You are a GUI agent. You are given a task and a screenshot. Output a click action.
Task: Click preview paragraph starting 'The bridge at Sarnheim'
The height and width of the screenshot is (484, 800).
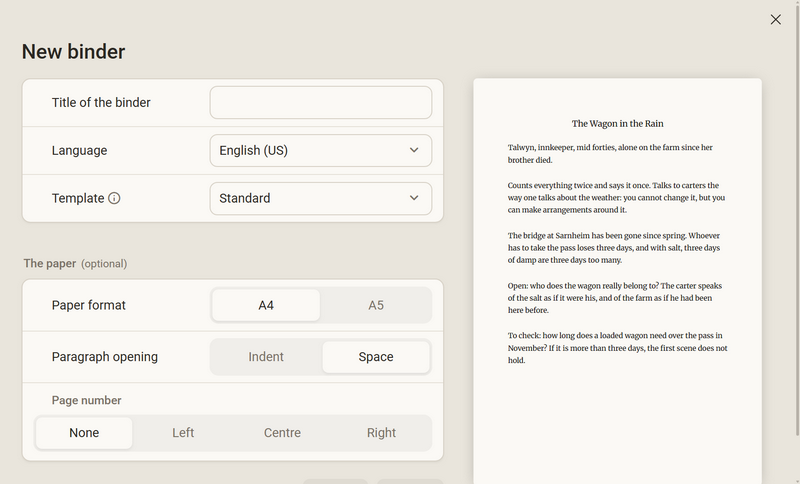click(x=614, y=248)
